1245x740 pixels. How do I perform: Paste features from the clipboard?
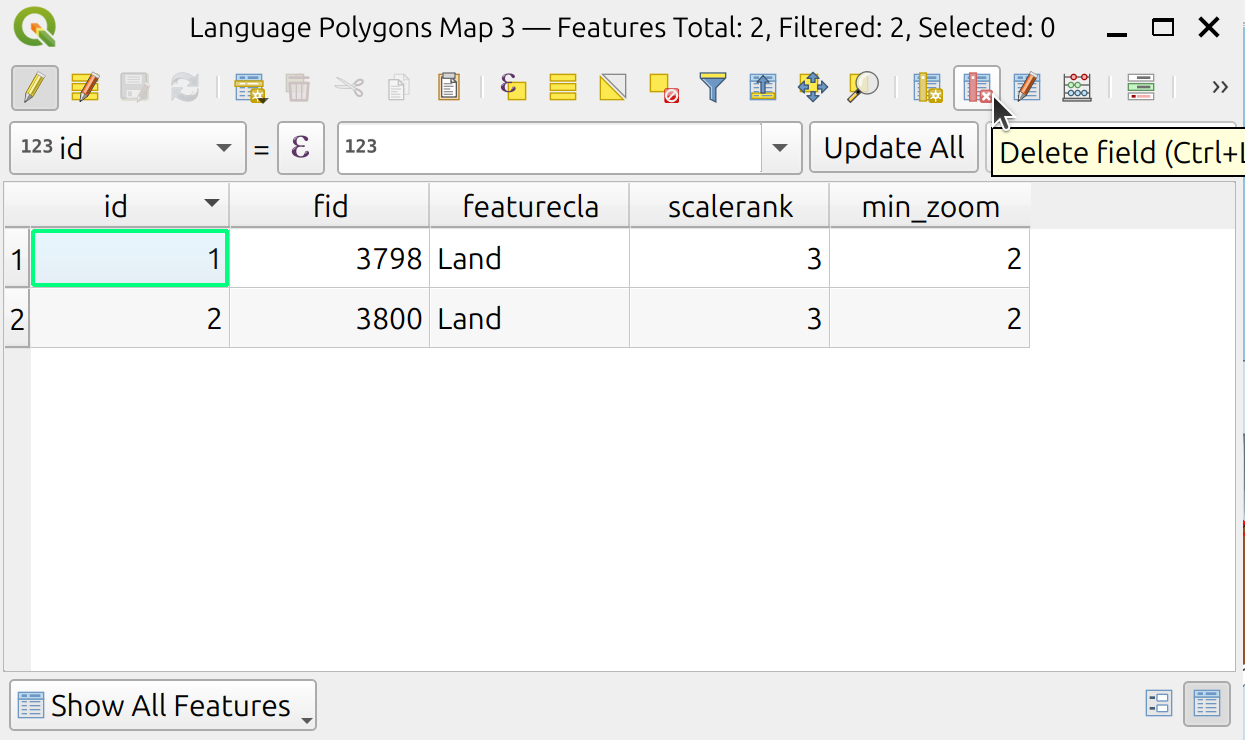(449, 88)
